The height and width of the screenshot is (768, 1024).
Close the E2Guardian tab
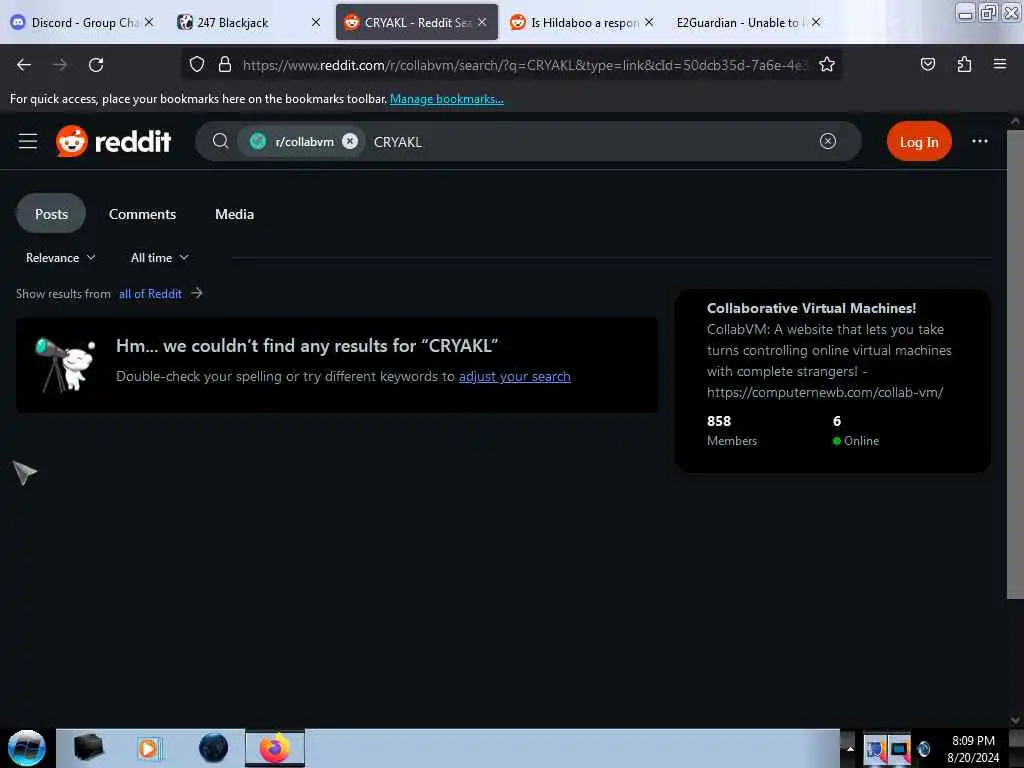pos(816,22)
